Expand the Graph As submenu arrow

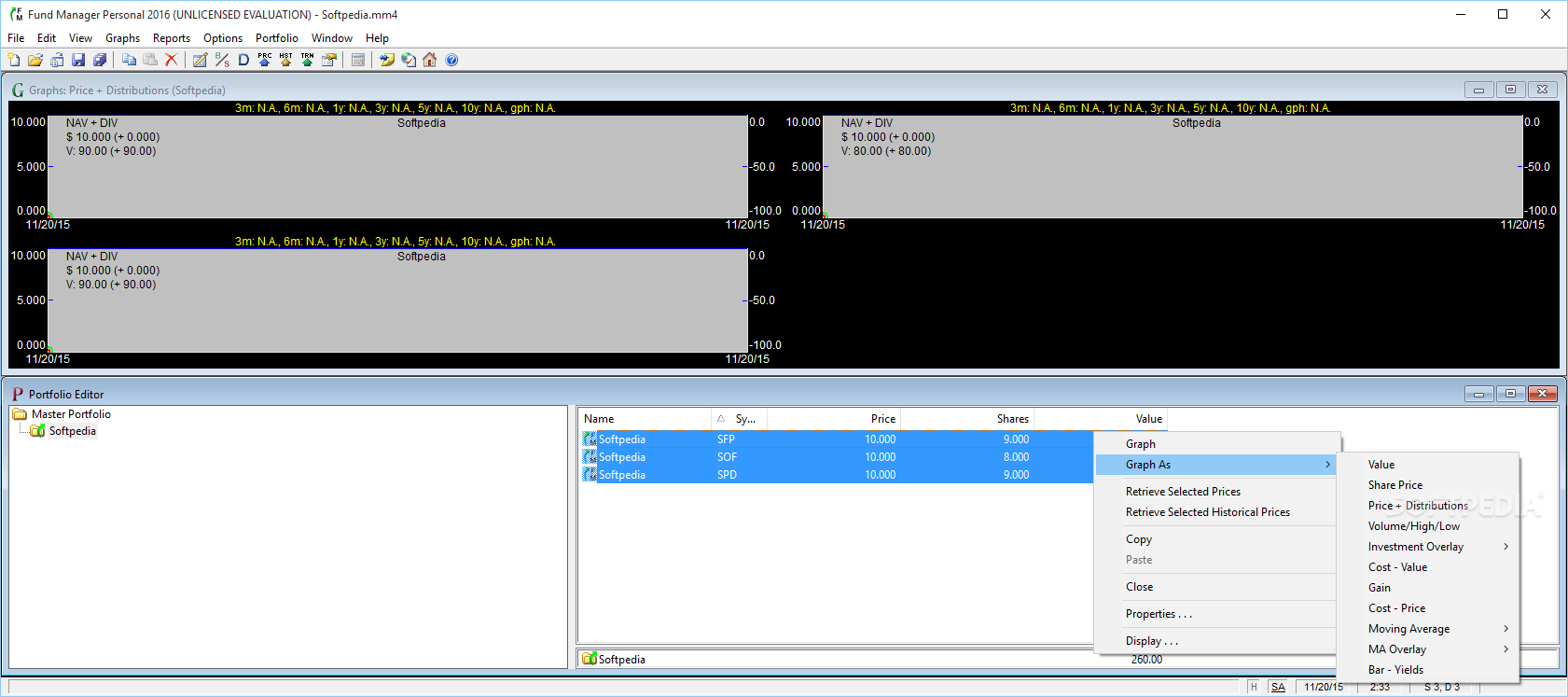point(1327,465)
